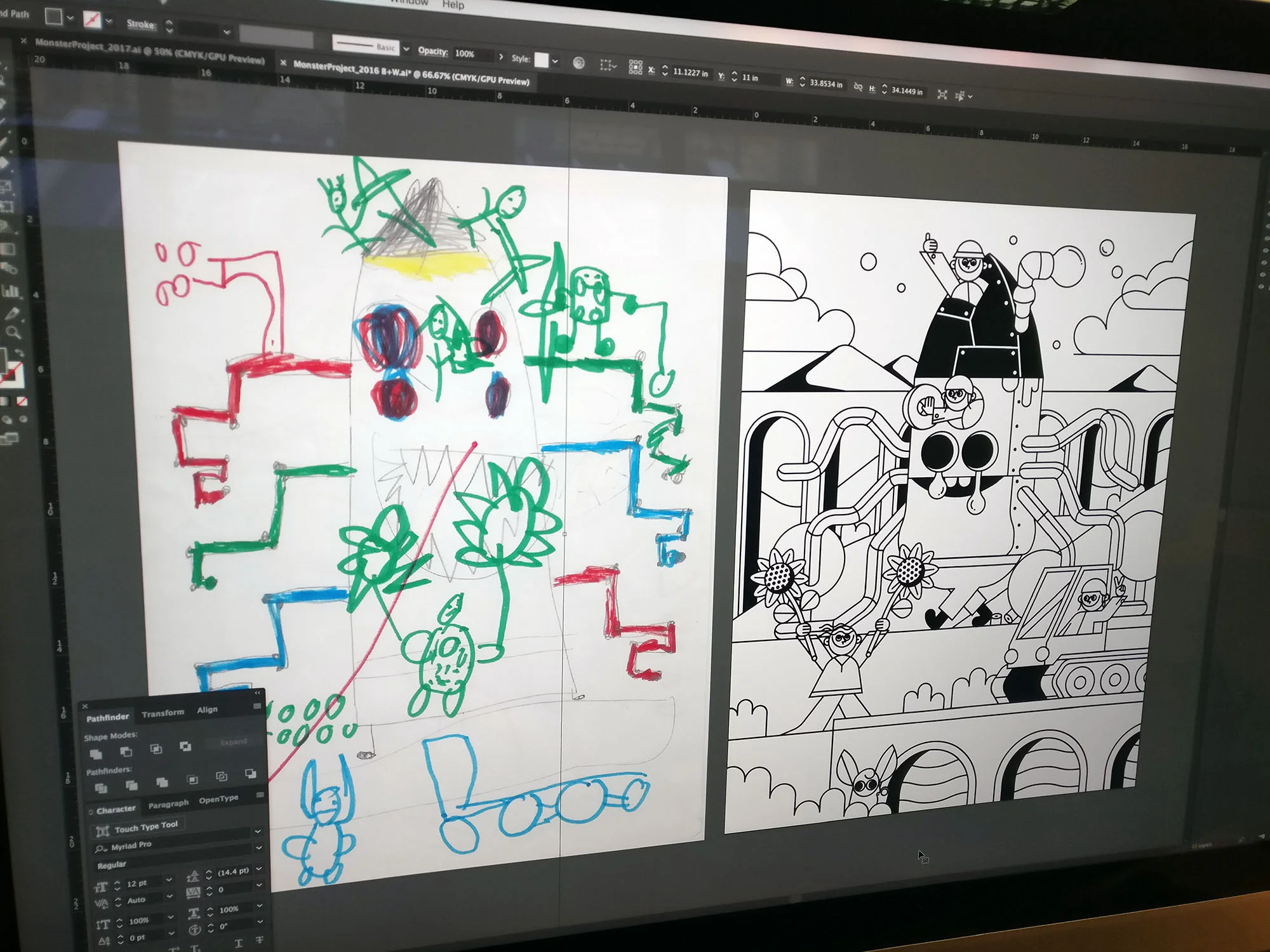The image size is (1270, 952).
Task: Toggle the None fill box in toolbar
Action: coord(22,401)
